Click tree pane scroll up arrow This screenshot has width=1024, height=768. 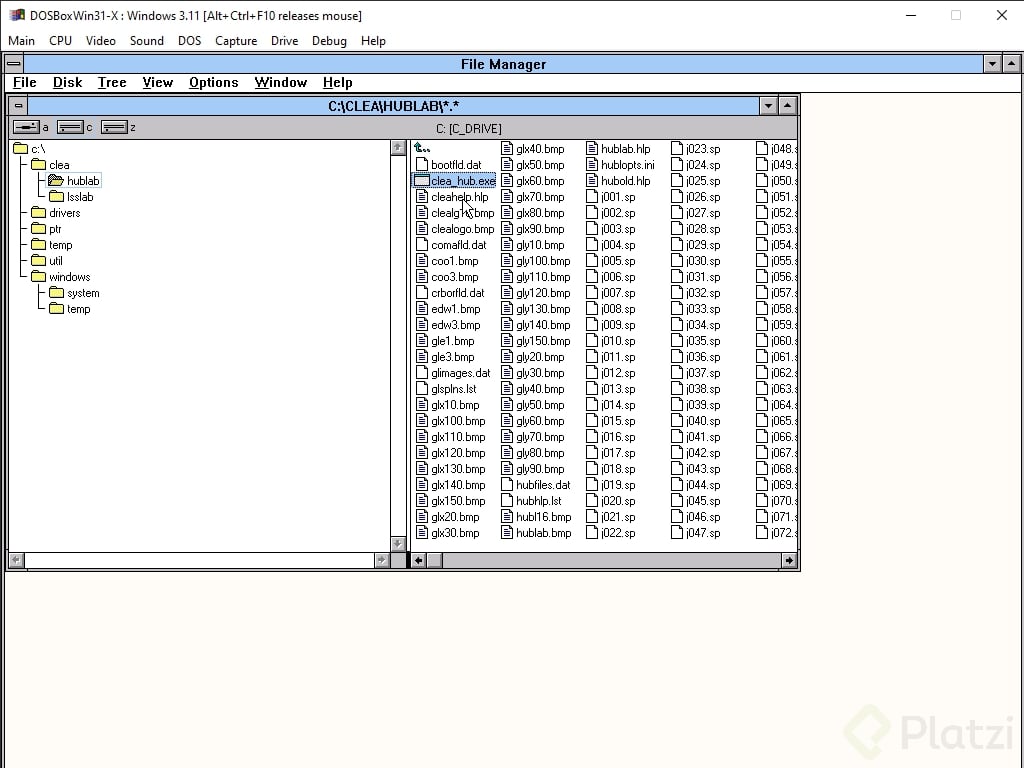pos(398,148)
